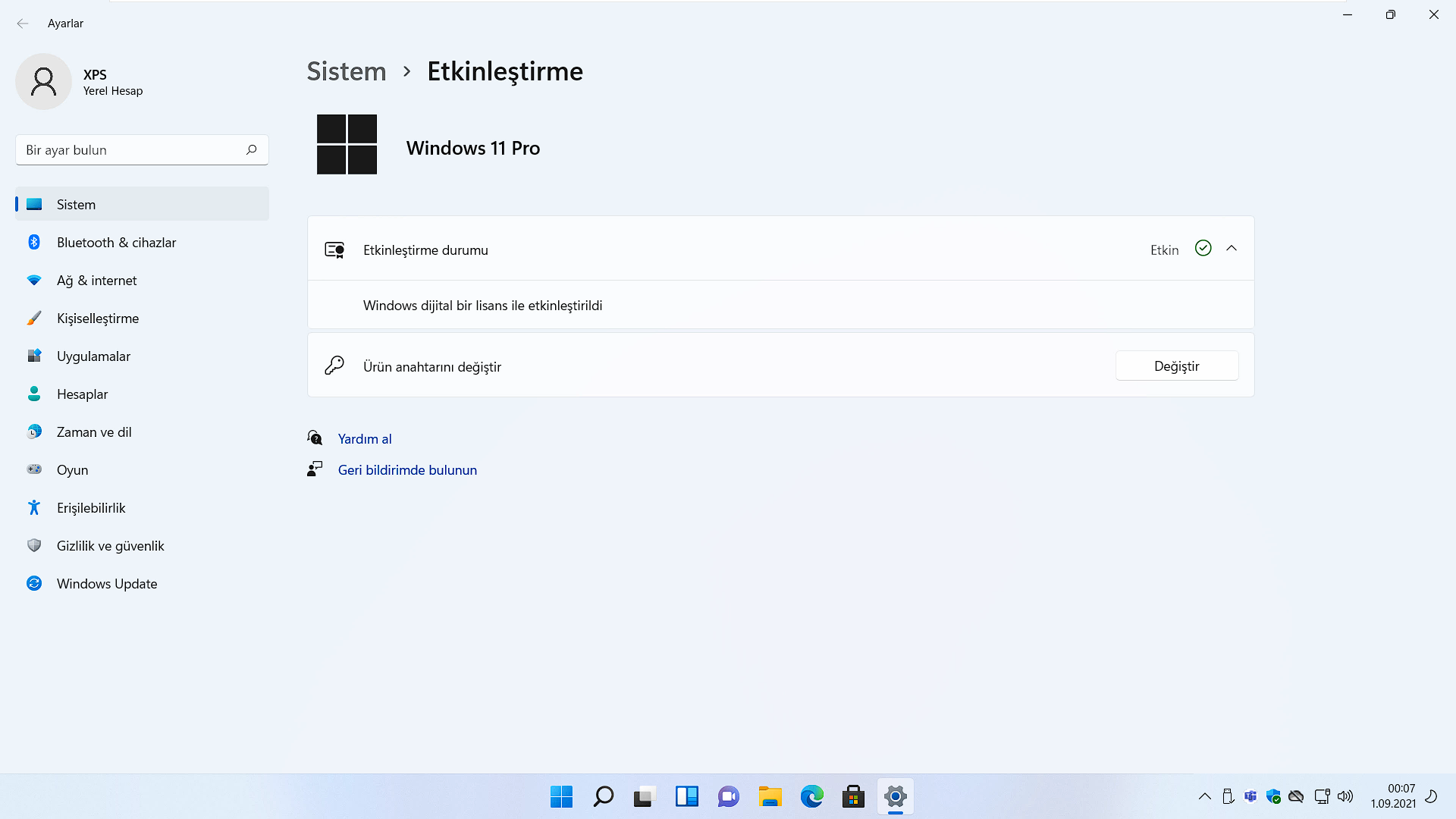Open Bluetooth & cihazlar settings
This screenshot has width=1456, height=819.
pos(142,242)
